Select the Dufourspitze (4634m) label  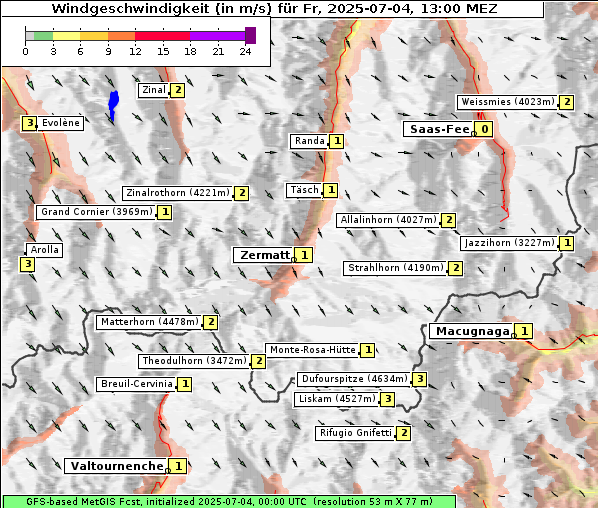click(x=354, y=379)
